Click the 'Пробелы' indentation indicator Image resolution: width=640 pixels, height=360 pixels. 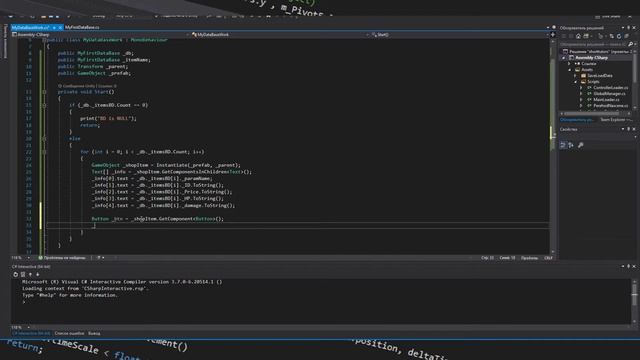(529, 258)
